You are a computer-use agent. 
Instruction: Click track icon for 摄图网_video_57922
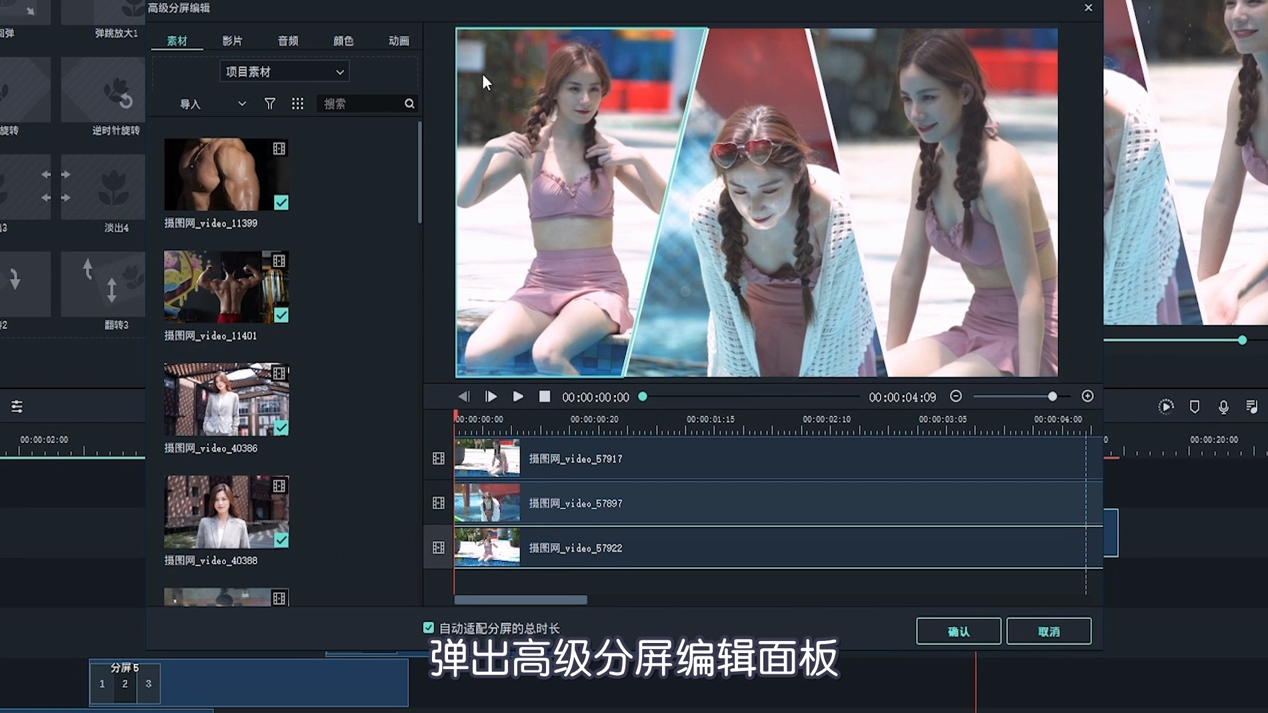click(x=438, y=548)
